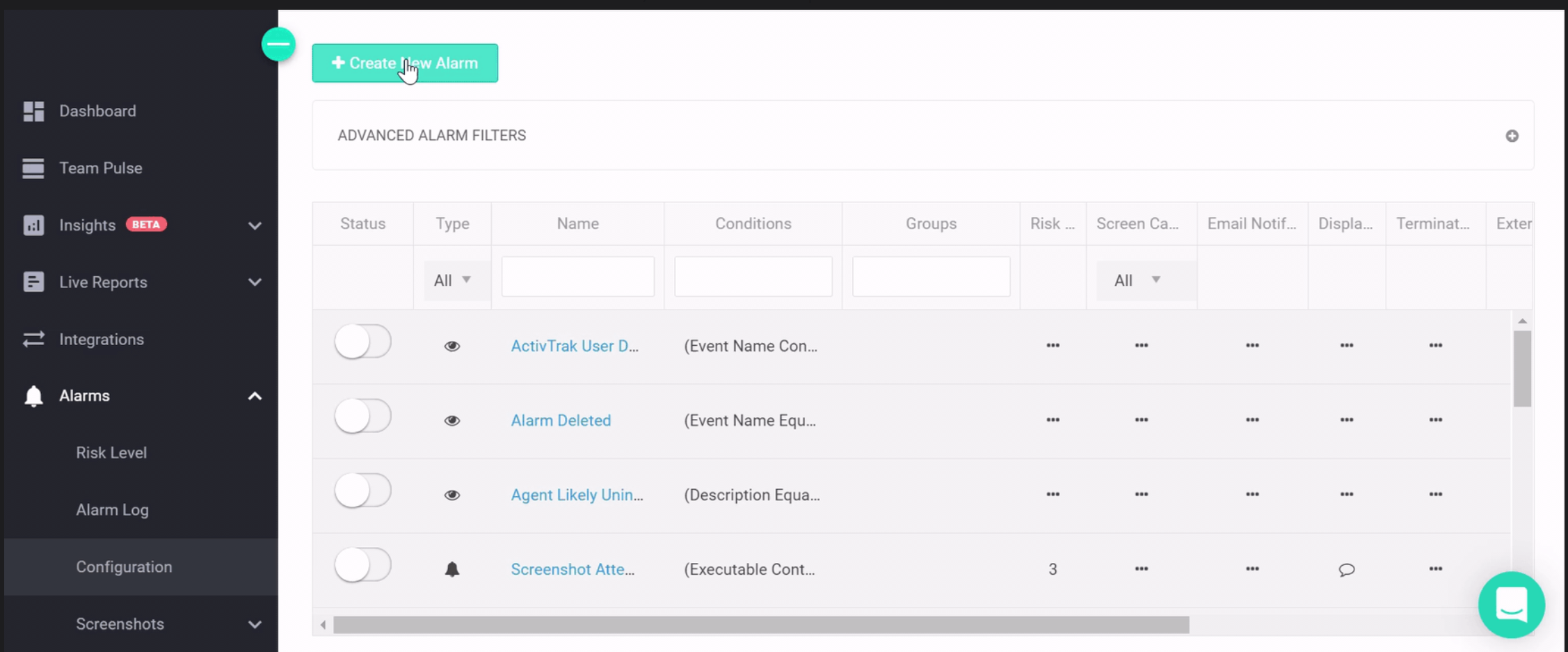The width and height of the screenshot is (1568, 652).
Task: Expand the Live Reports chevron
Action: (x=255, y=283)
